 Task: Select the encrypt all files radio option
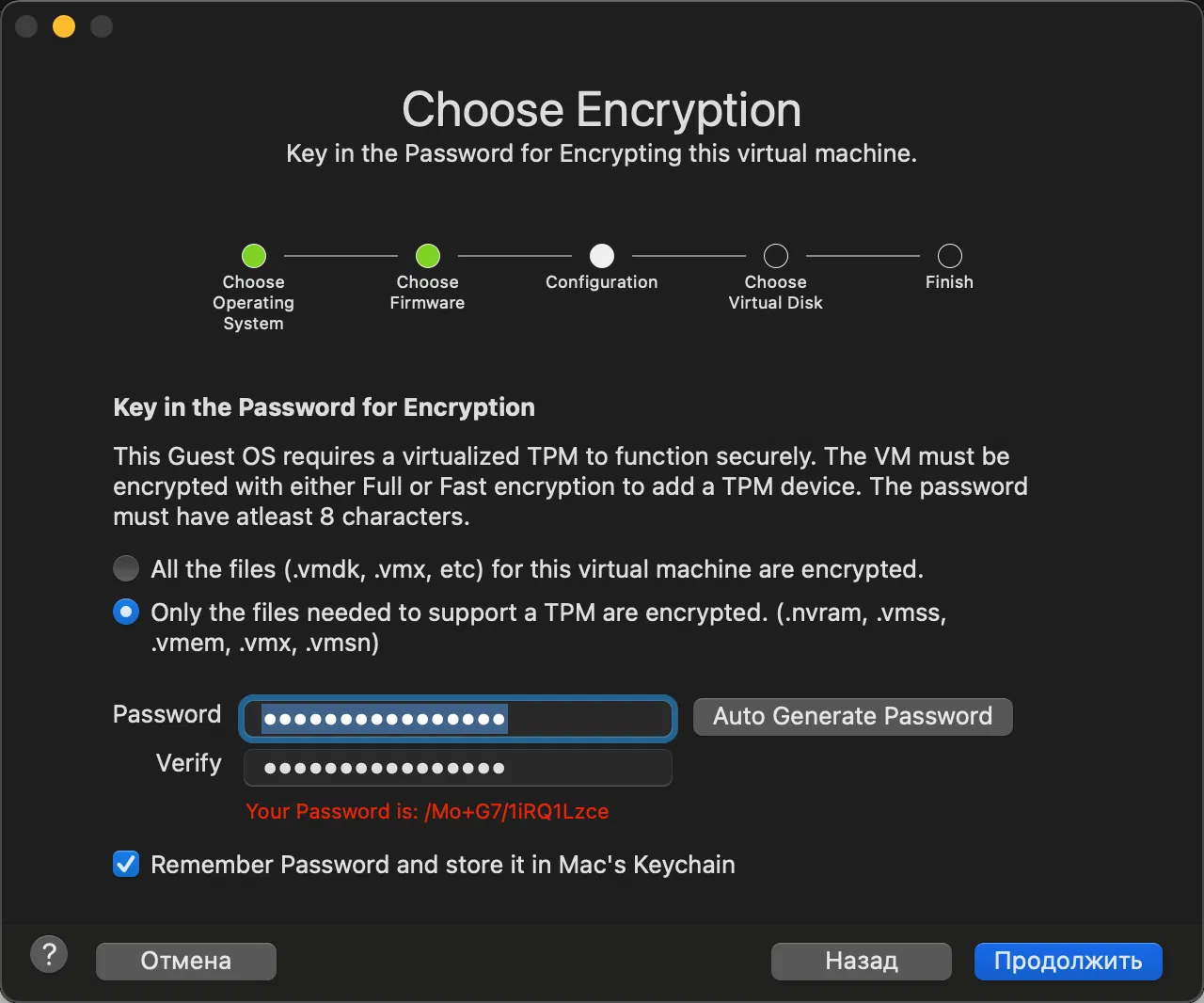(x=126, y=568)
